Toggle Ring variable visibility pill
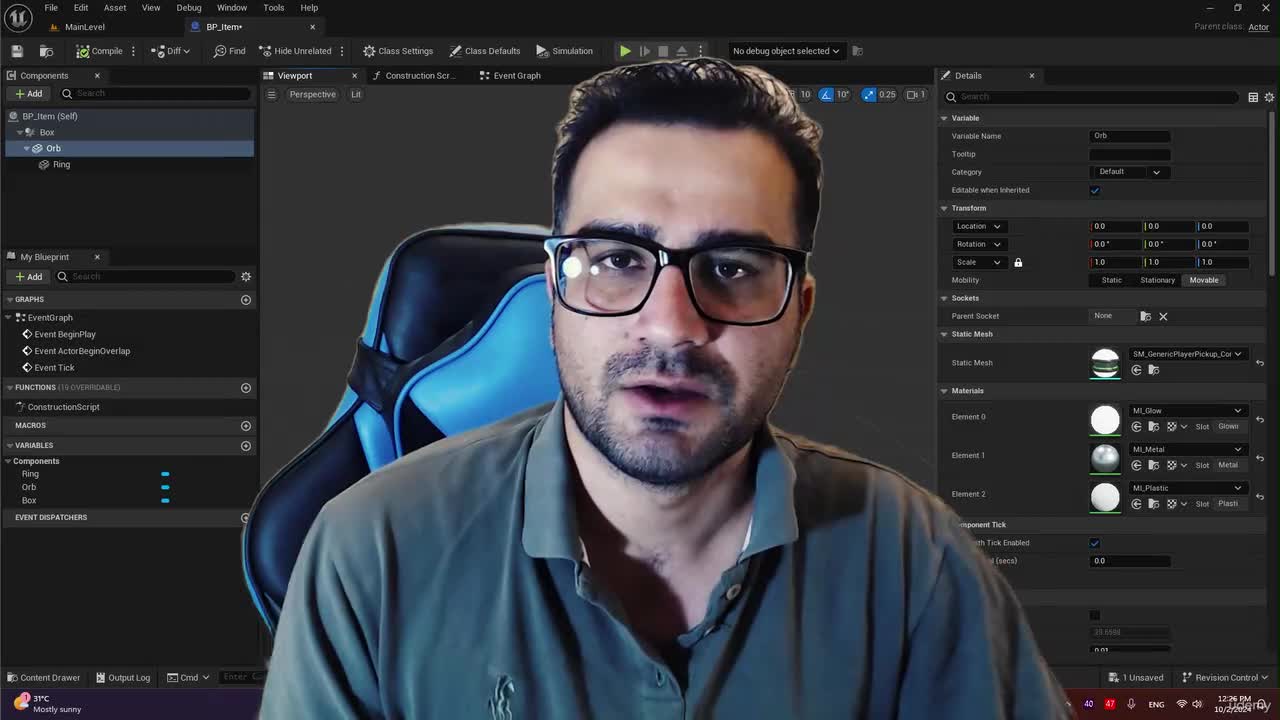Screen dimensions: 1280x720 click(x=165, y=474)
